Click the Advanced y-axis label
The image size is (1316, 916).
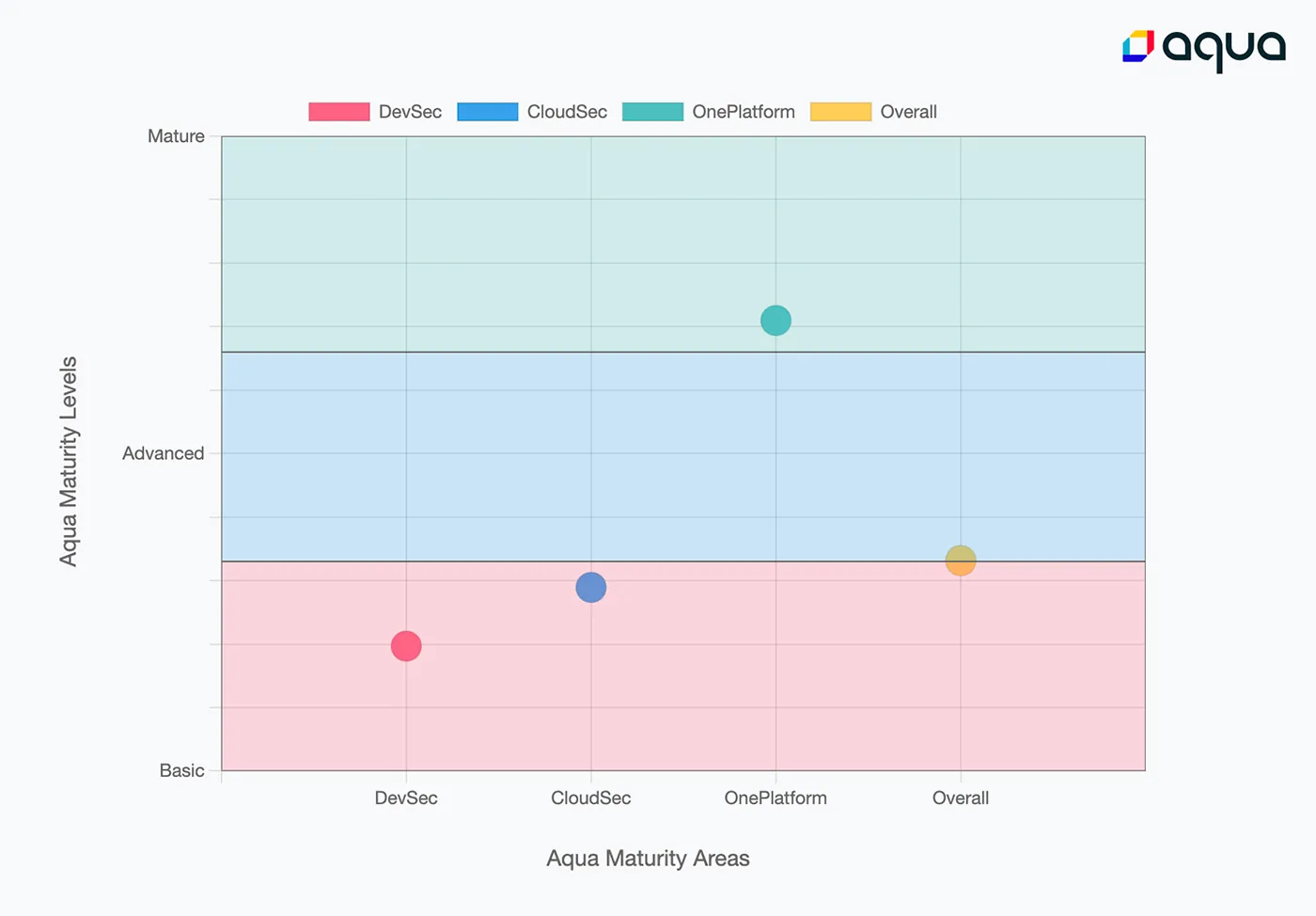pos(163,453)
